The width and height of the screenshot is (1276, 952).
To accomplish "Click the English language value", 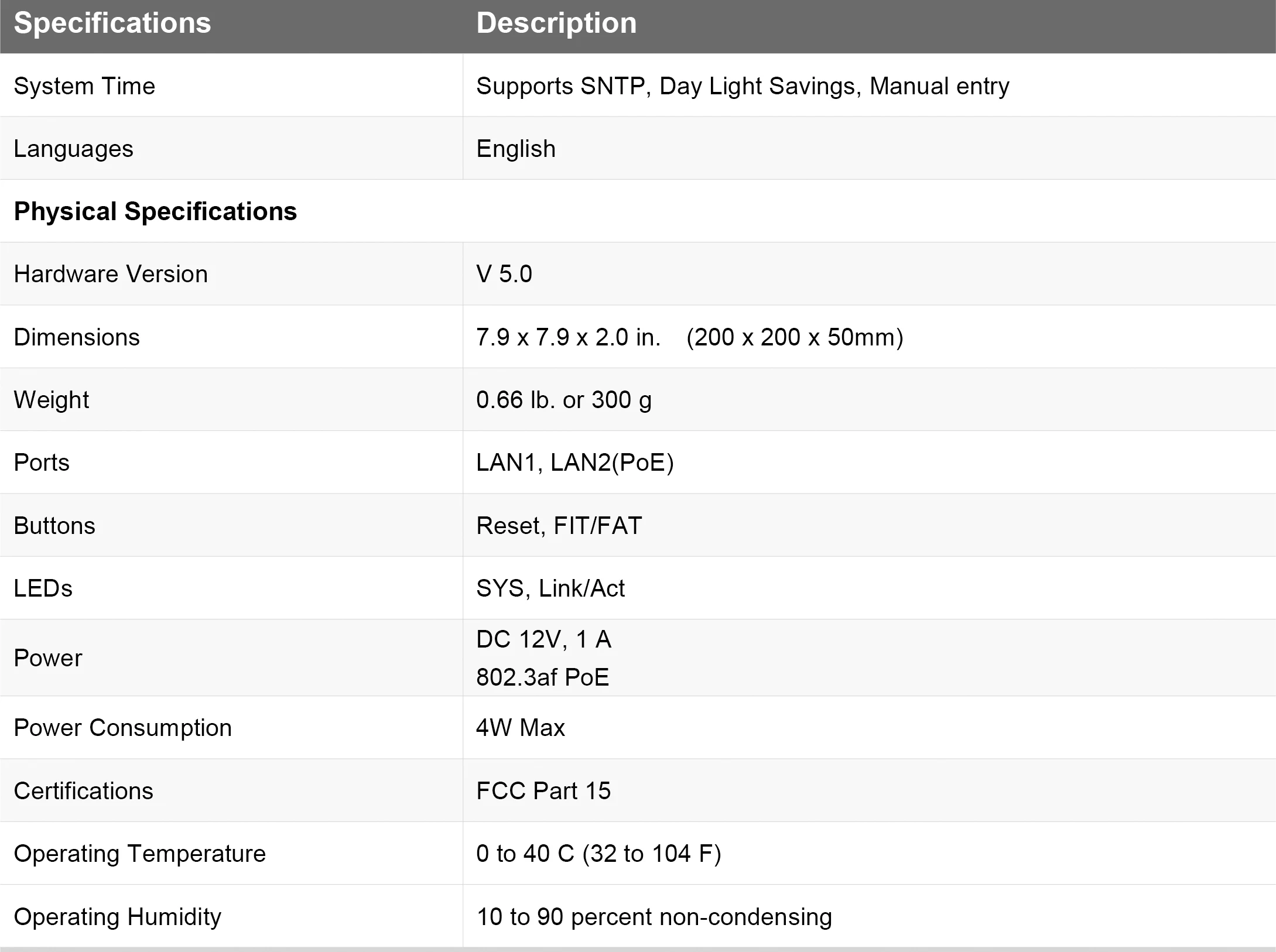I will (x=515, y=149).
